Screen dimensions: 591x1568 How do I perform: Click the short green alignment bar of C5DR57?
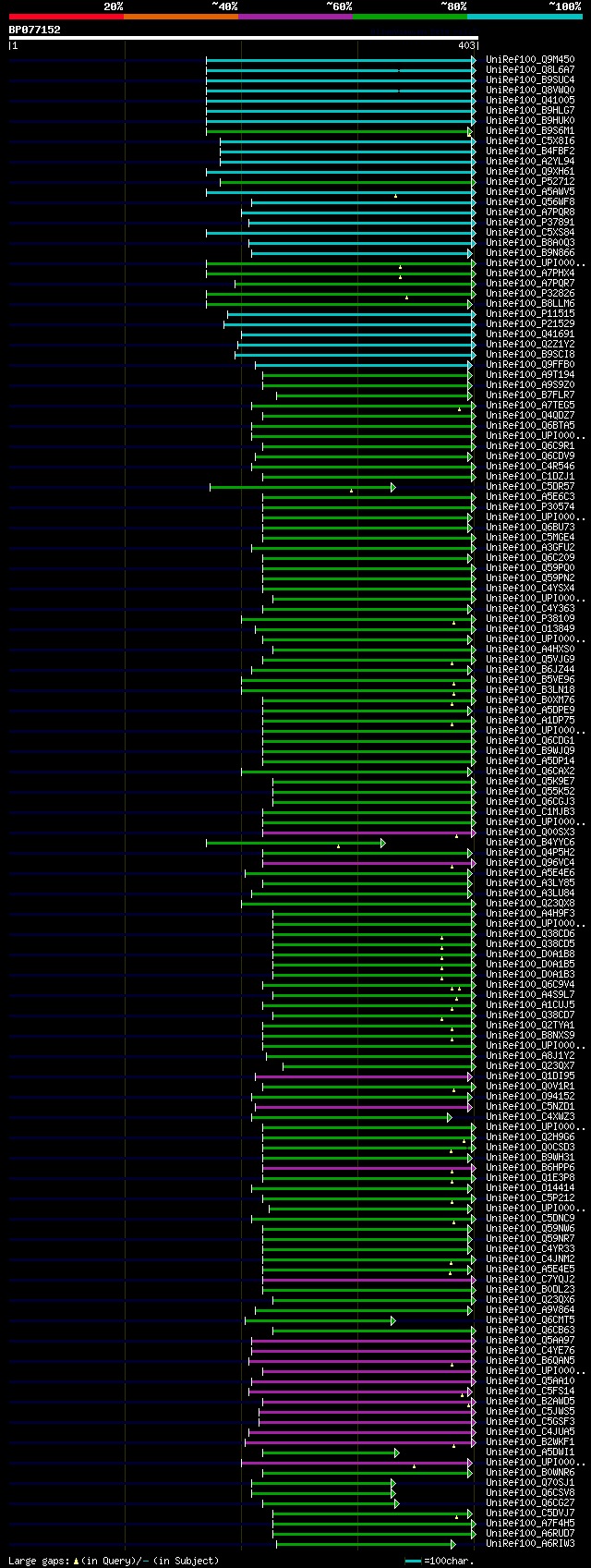point(302,486)
